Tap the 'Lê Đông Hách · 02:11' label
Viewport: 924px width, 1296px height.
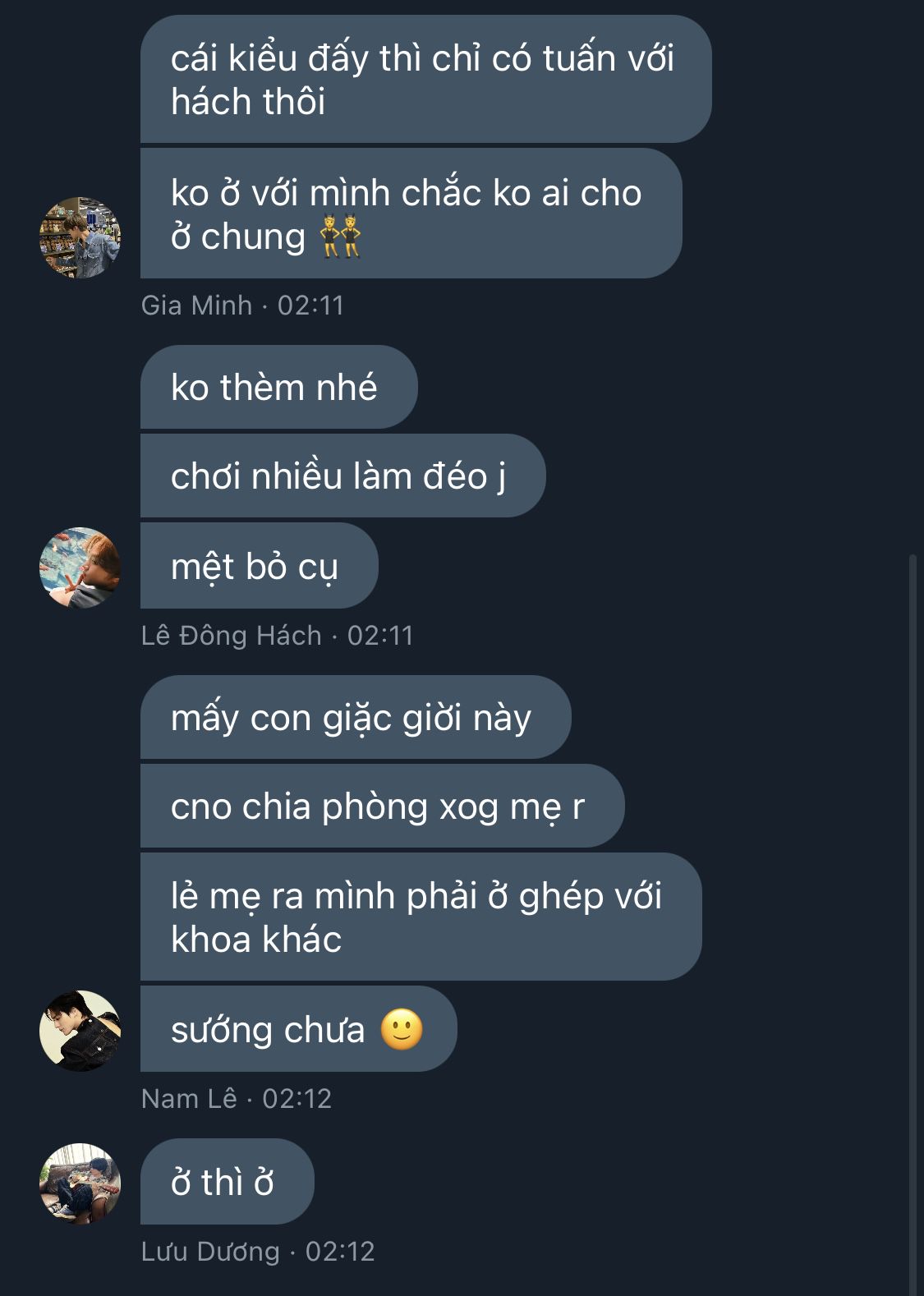[277, 636]
